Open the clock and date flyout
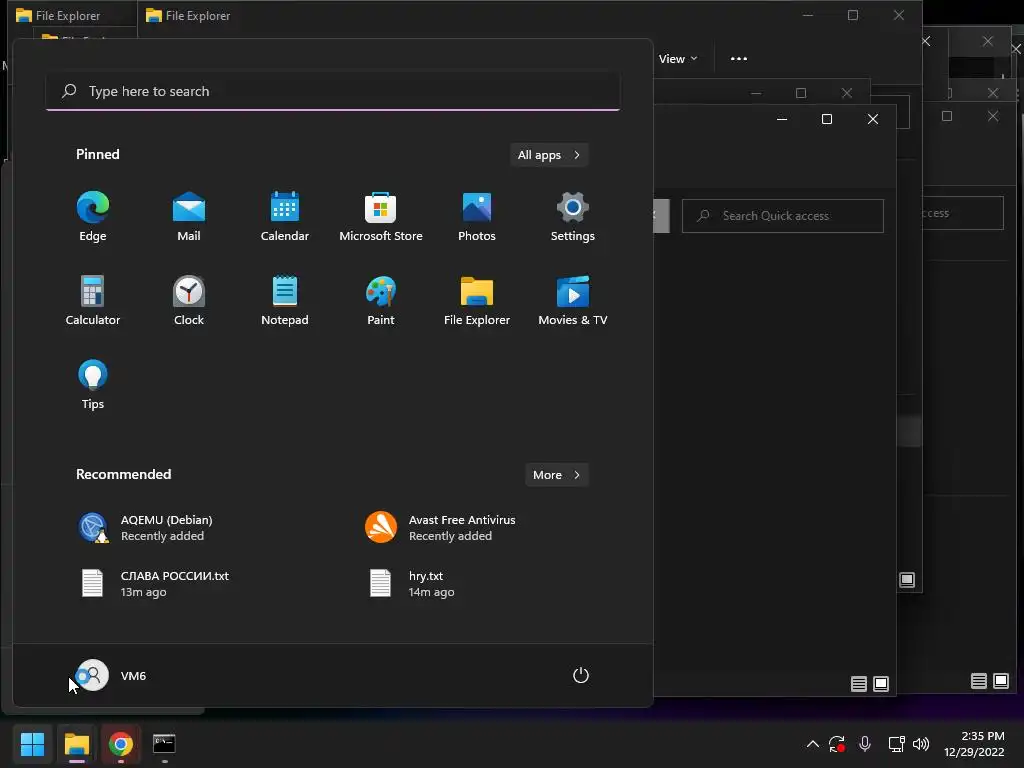The height and width of the screenshot is (768, 1024). pyautogui.click(x=974, y=744)
